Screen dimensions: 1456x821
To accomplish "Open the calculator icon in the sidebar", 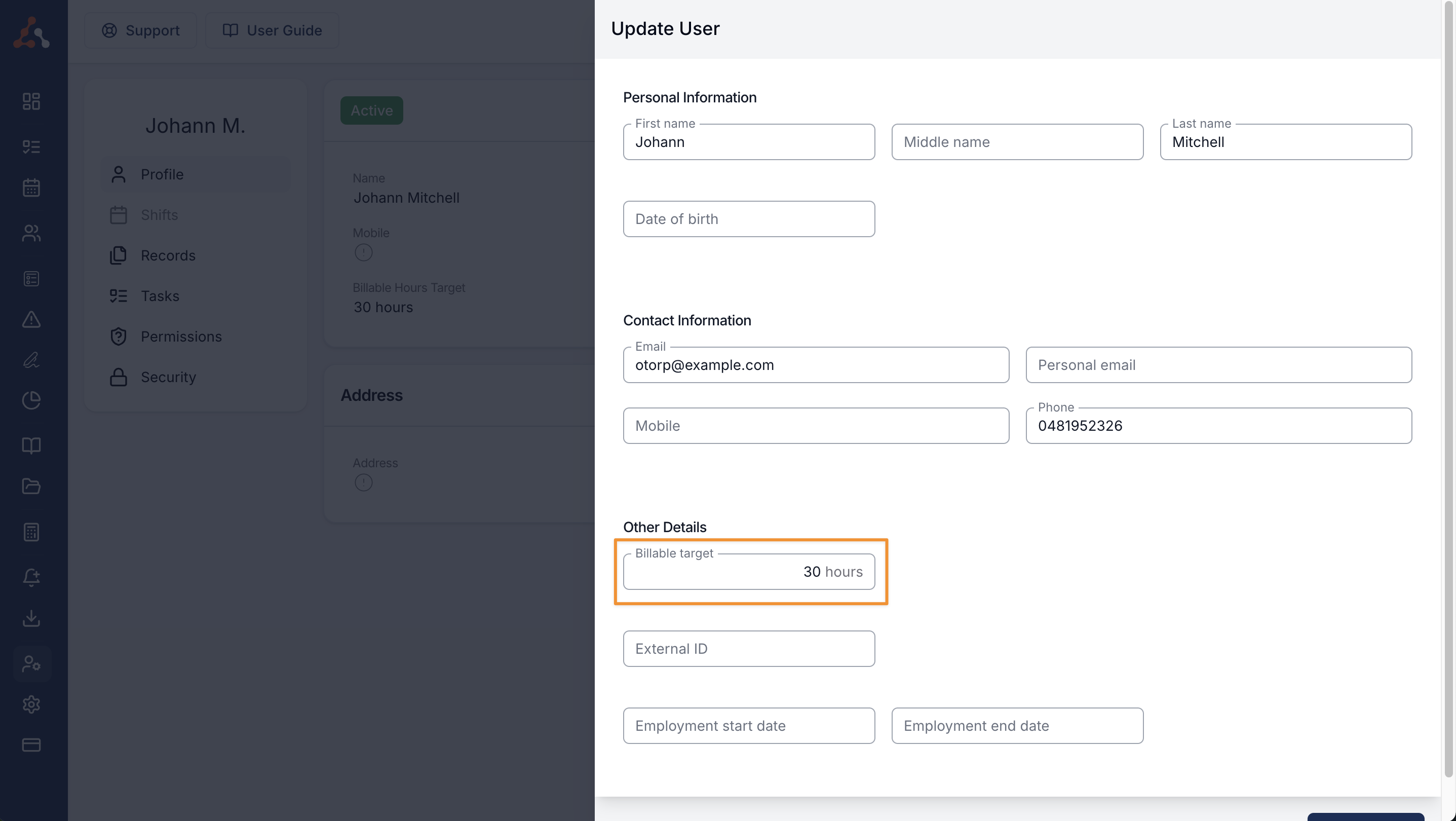I will 31,532.
